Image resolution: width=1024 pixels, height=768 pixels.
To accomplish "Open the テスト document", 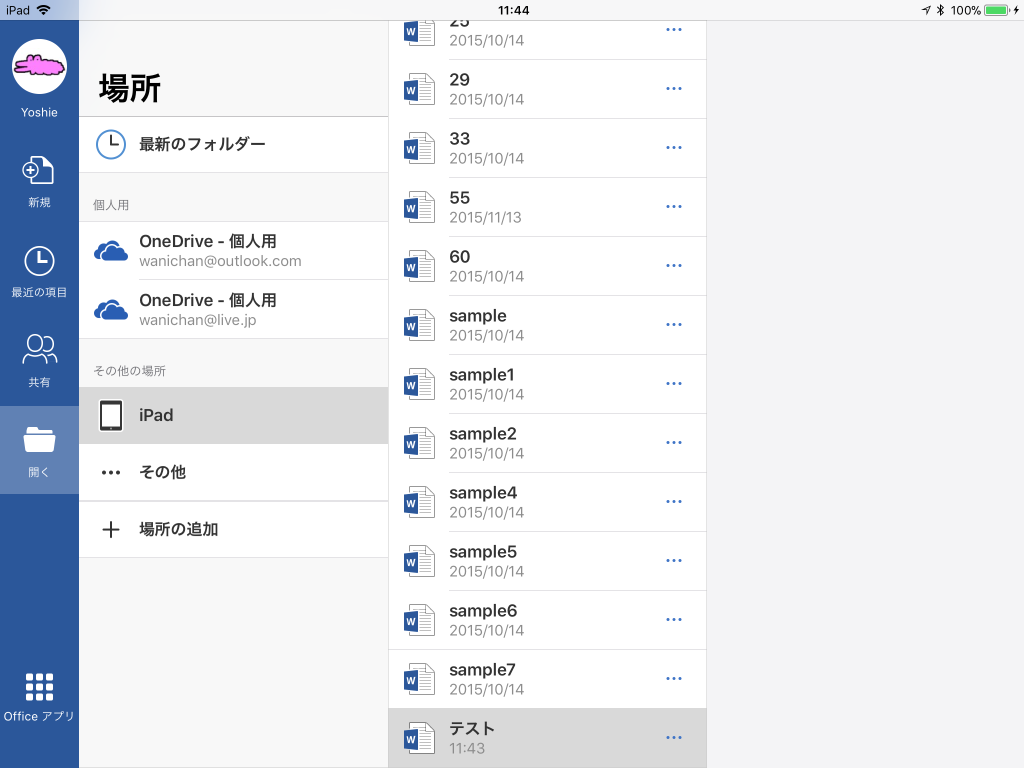I will 547,738.
